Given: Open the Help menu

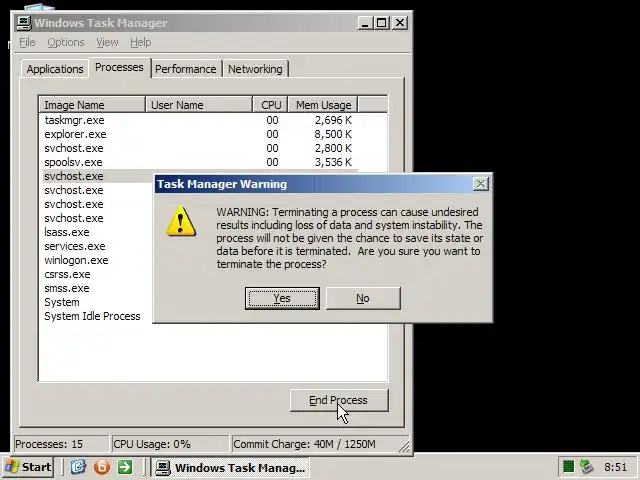Looking at the screenshot, I should pos(141,42).
